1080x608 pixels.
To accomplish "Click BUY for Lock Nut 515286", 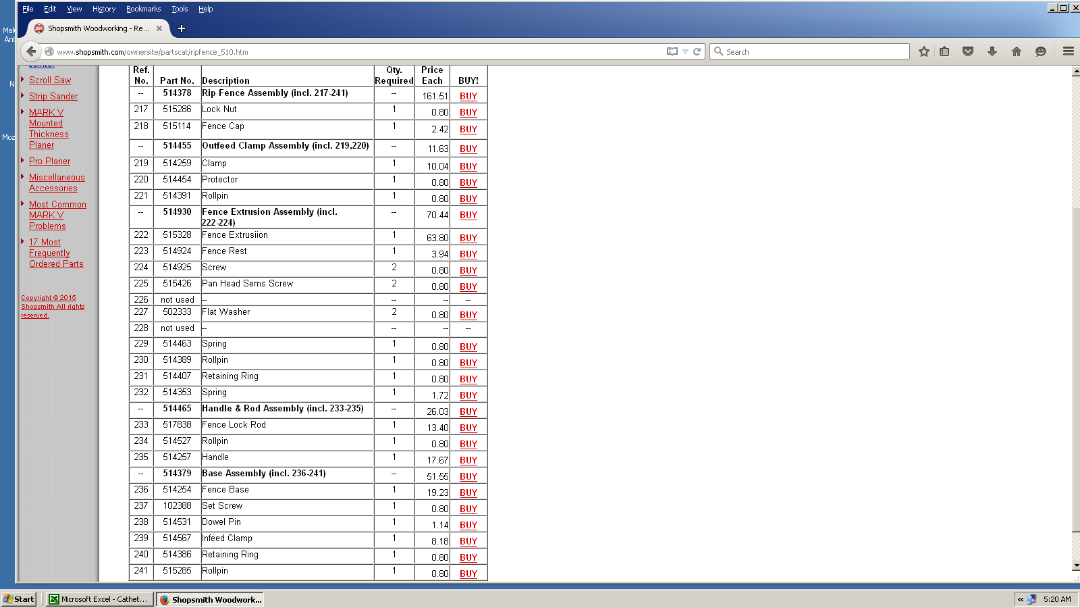I will tap(468, 112).
